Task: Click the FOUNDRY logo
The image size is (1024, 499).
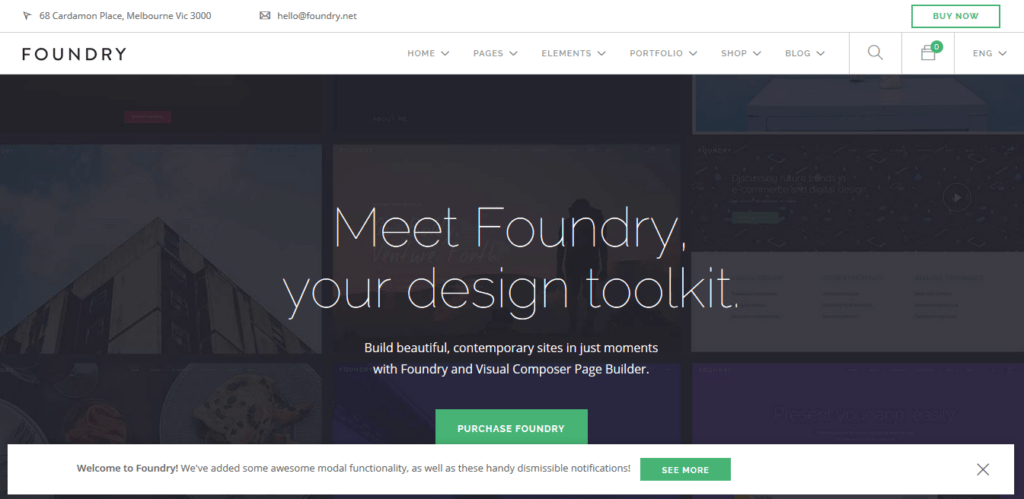Action: (74, 54)
